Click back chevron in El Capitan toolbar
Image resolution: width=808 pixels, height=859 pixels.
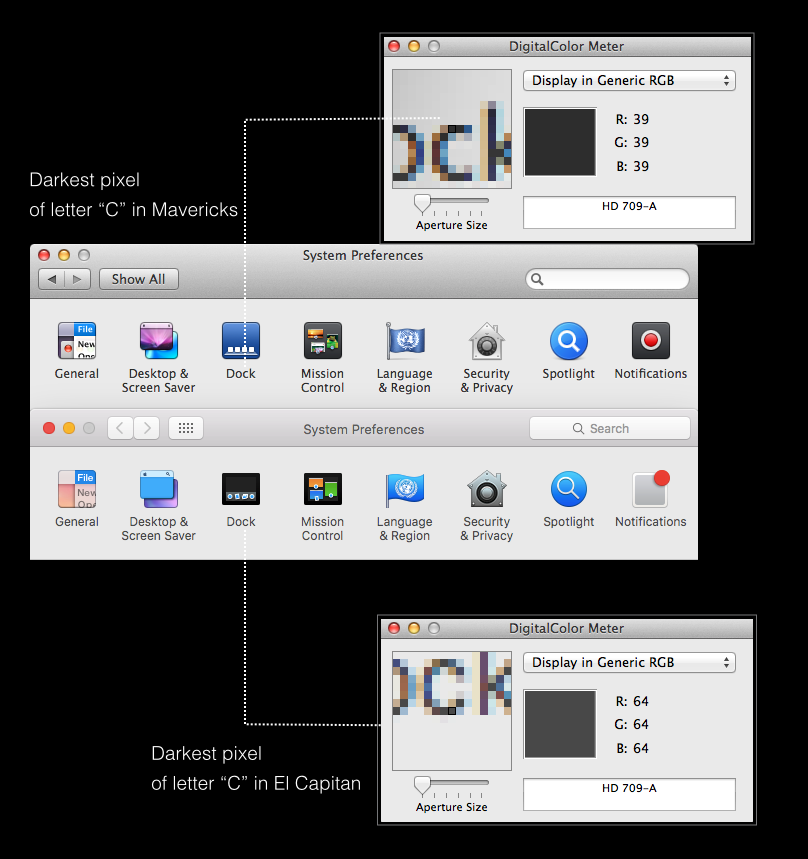[x=120, y=428]
